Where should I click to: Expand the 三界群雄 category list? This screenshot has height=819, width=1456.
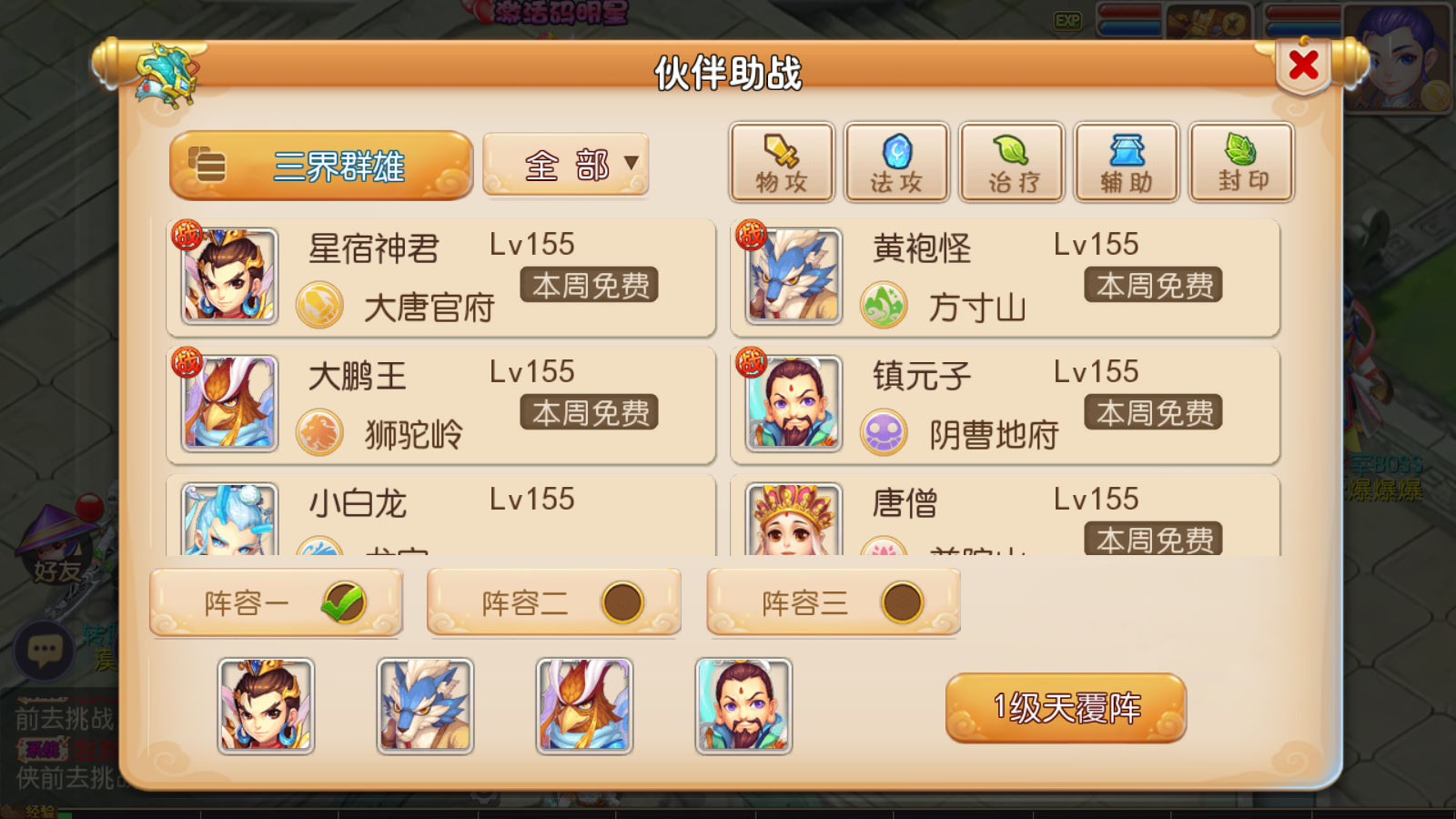pos(321,166)
